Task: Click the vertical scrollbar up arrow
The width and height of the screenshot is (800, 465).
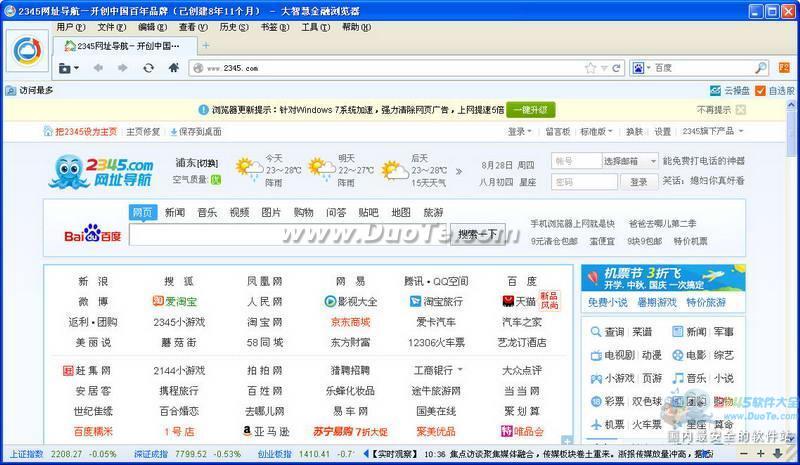Action: click(791, 105)
